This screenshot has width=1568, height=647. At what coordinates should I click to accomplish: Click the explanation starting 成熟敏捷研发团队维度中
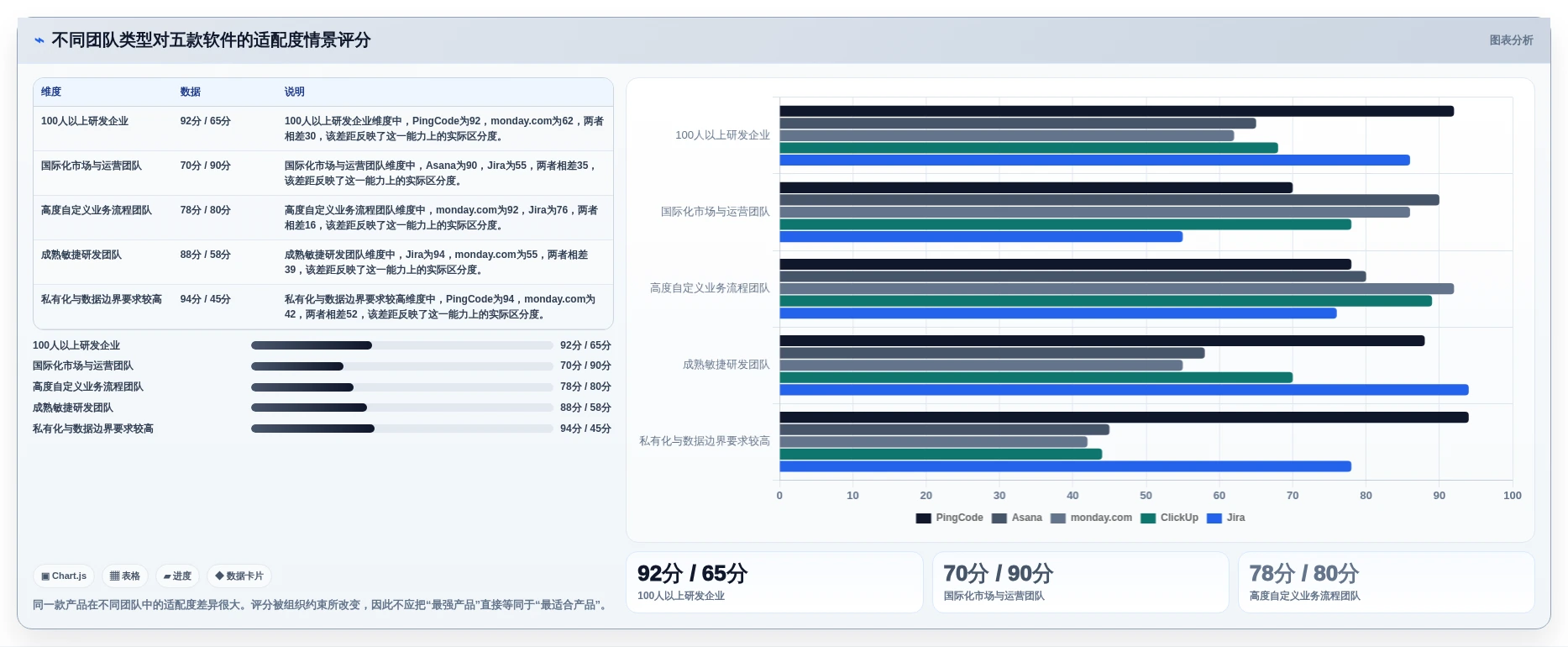[x=436, y=262]
